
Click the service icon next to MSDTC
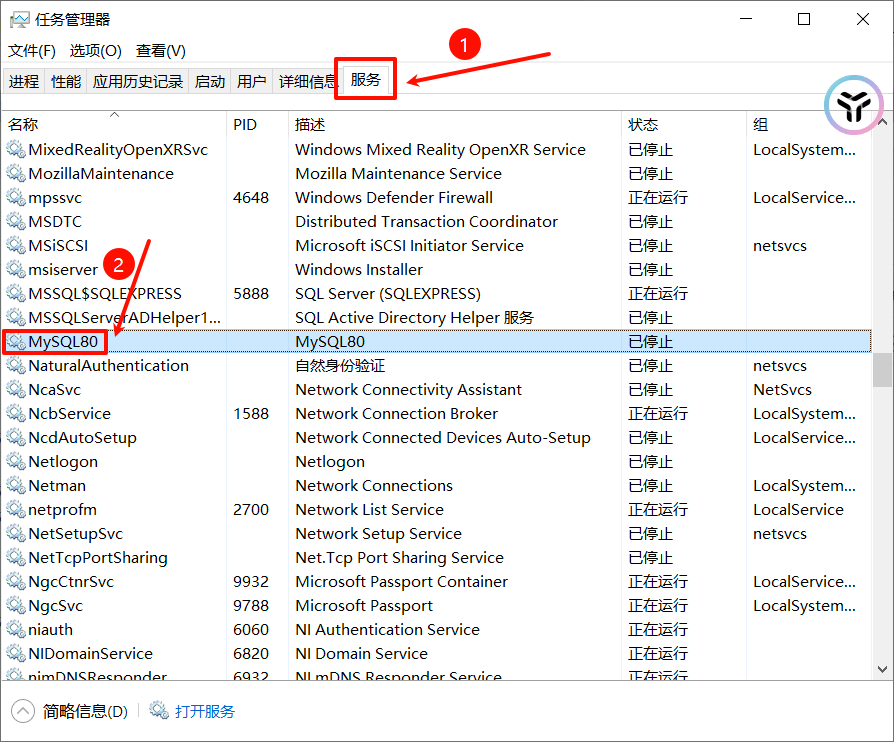click(16, 221)
